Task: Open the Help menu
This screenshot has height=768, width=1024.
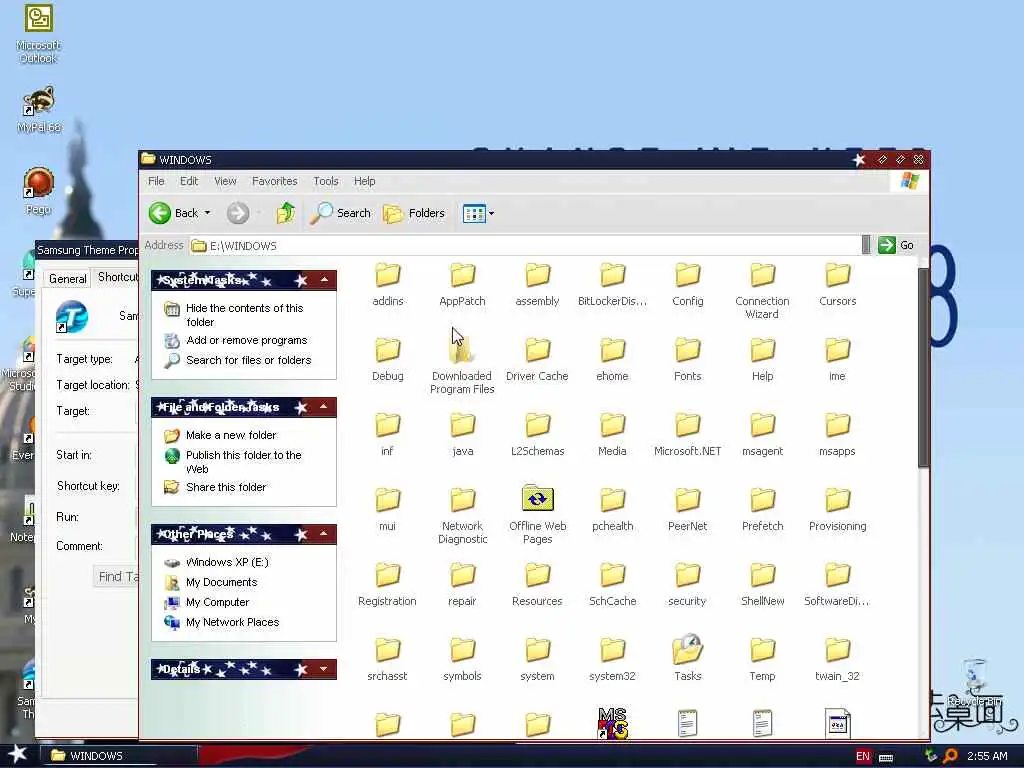Action: tap(364, 181)
